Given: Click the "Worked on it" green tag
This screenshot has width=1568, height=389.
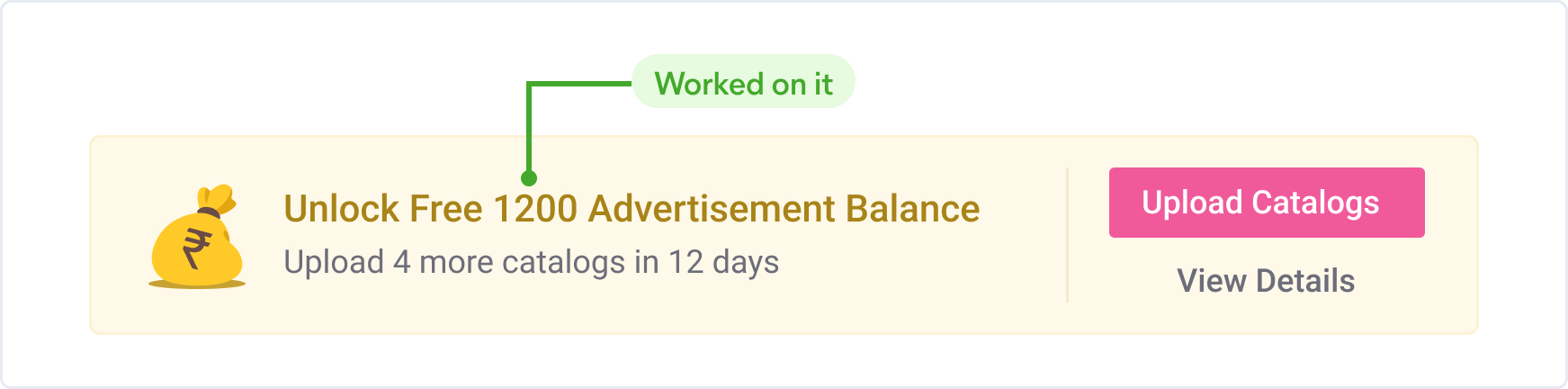Looking at the screenshot, I should (x=743, y=84).
